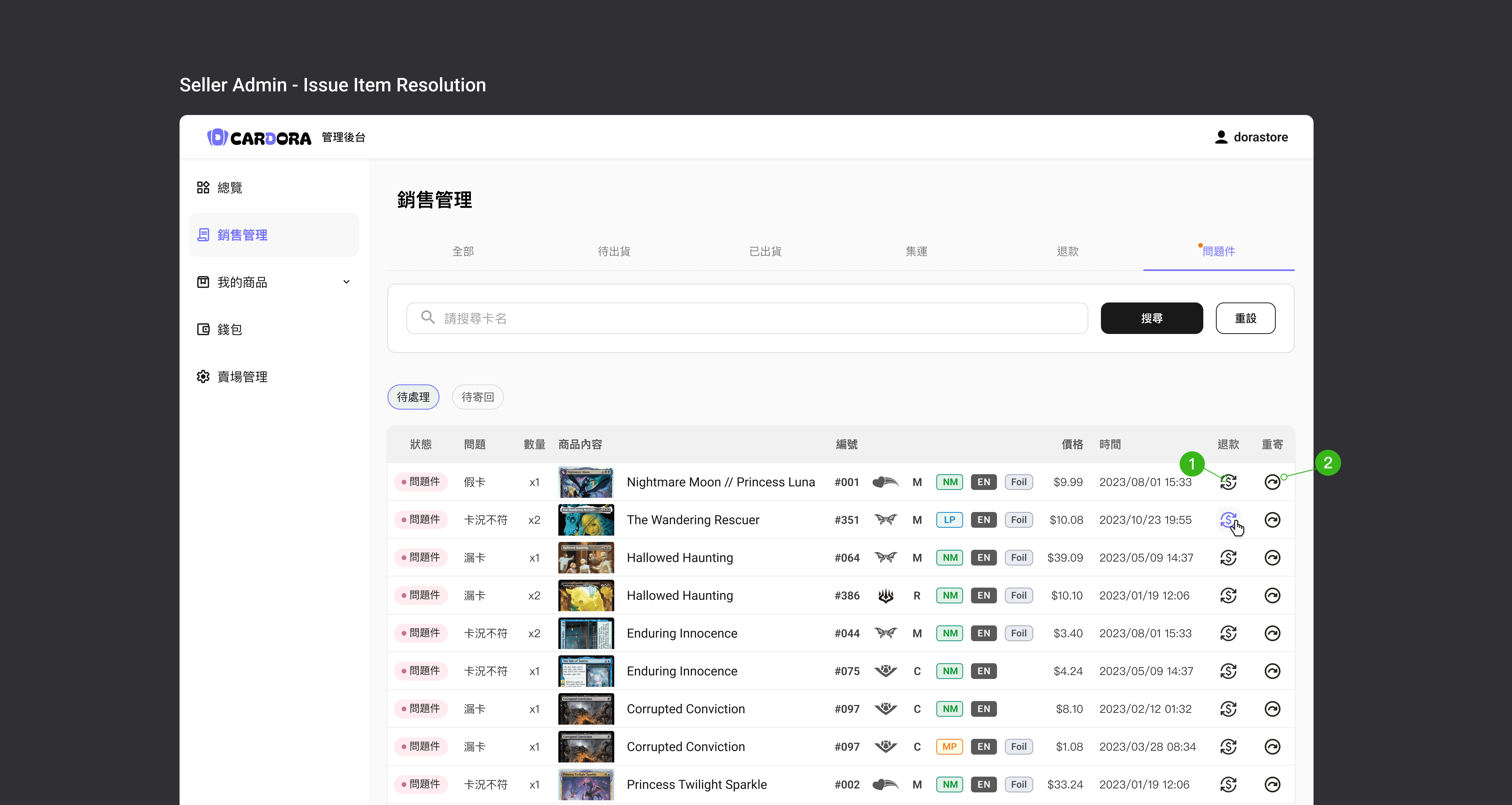Click the 銷售管理 receipt icon in sidebar

(x=203, y=235)
